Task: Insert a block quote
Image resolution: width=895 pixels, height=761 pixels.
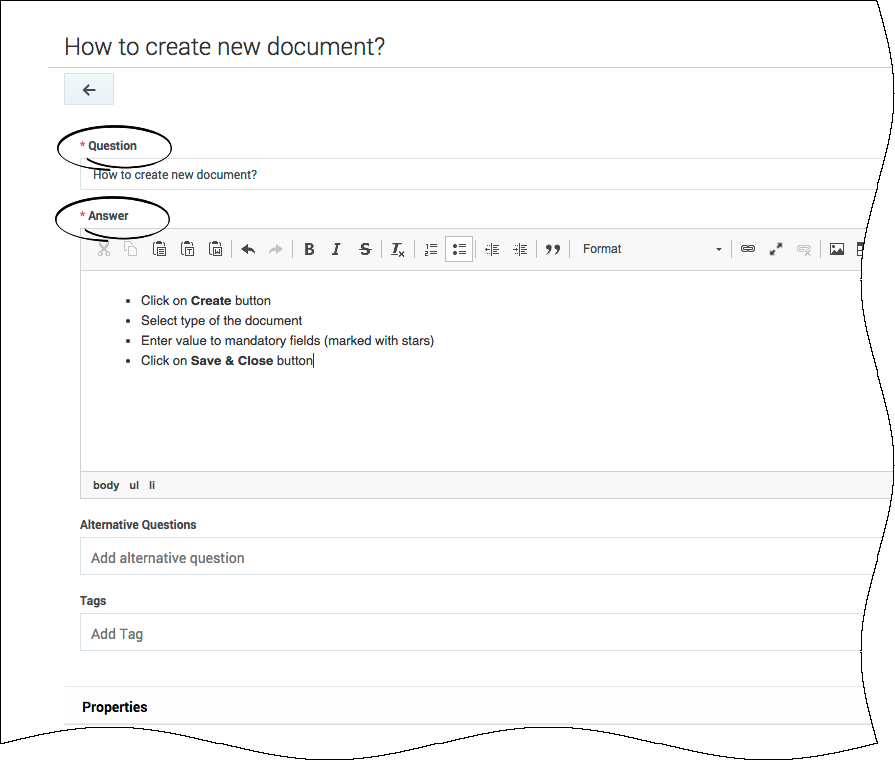Action: point(553,249)
